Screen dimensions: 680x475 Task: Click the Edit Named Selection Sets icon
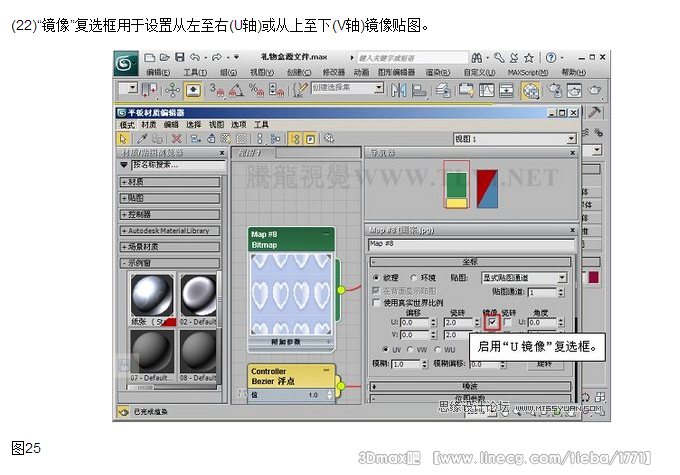point(300,90)
